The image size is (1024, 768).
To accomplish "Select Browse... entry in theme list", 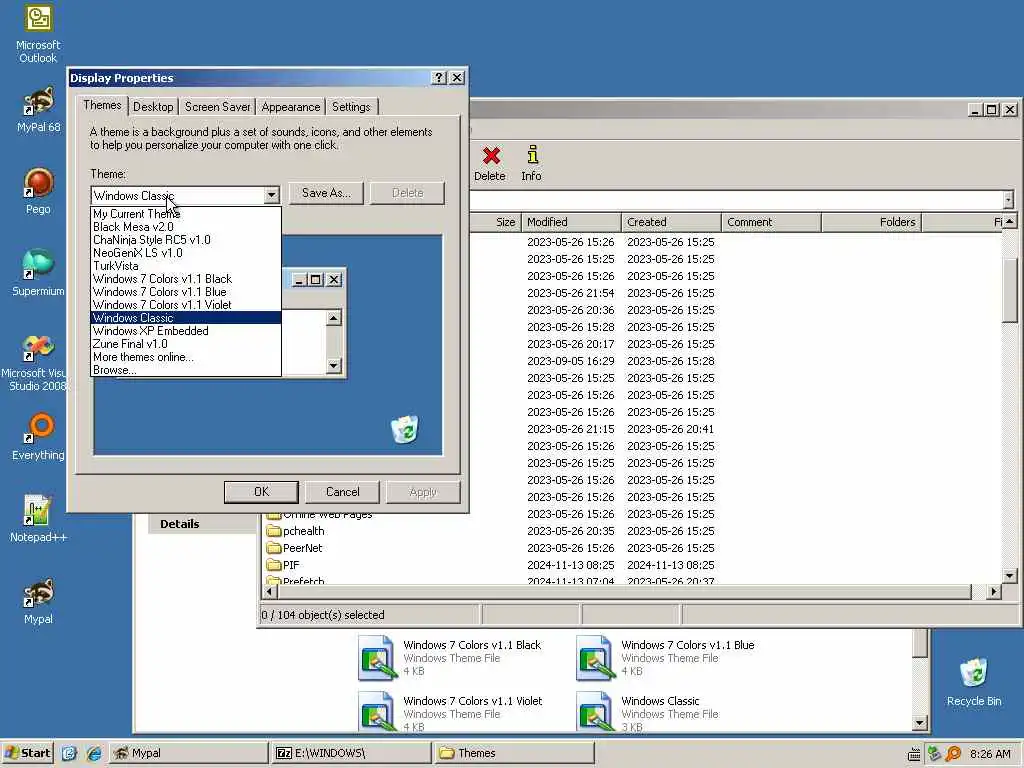I will coord(185,370).
